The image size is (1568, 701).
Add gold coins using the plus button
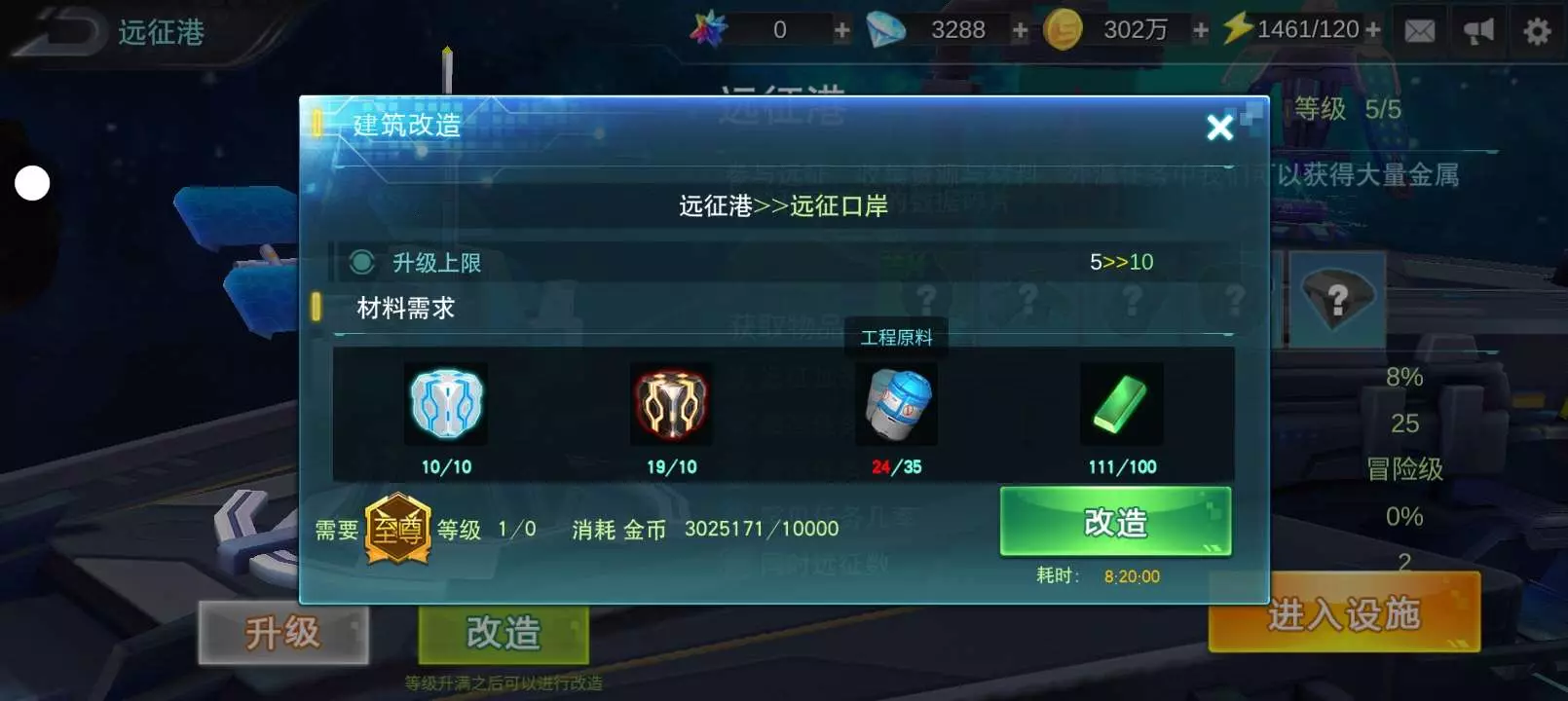coord(1201,30)
